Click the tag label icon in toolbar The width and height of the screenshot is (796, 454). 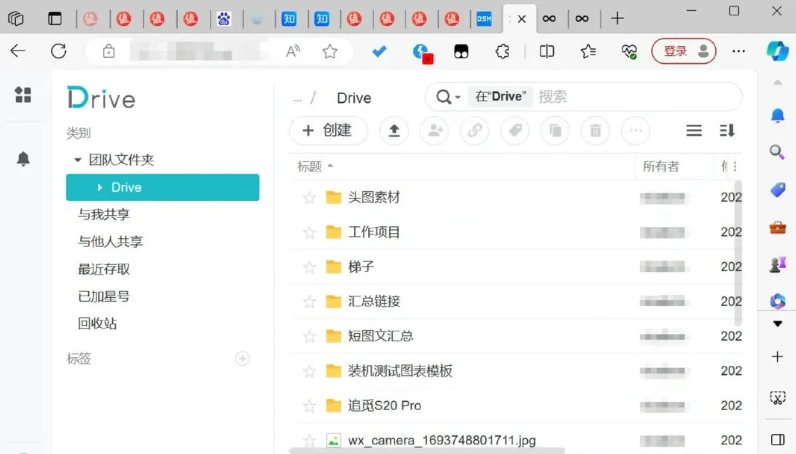pyautogui.click(x=515, y=131)
